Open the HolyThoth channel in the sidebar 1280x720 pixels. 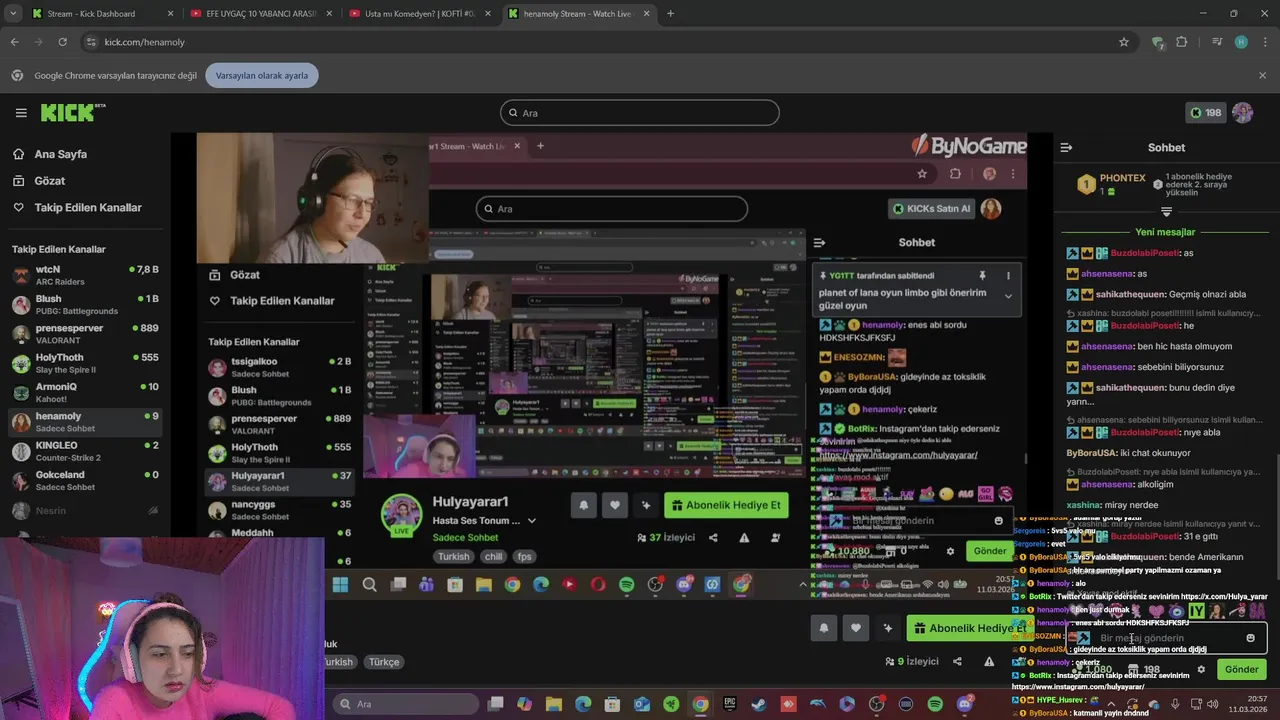pyautogui.click(x=85, y=363)
